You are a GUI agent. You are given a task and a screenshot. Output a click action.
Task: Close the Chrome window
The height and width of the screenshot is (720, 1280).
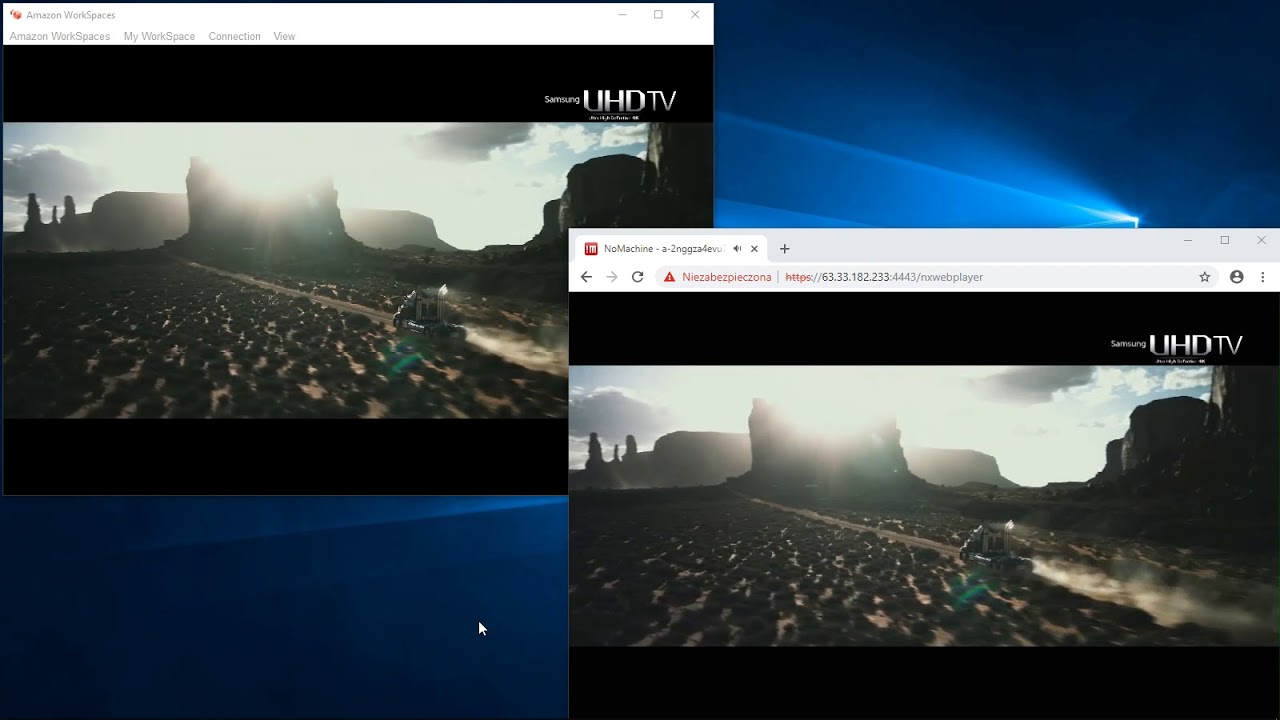pos(1261,240)
